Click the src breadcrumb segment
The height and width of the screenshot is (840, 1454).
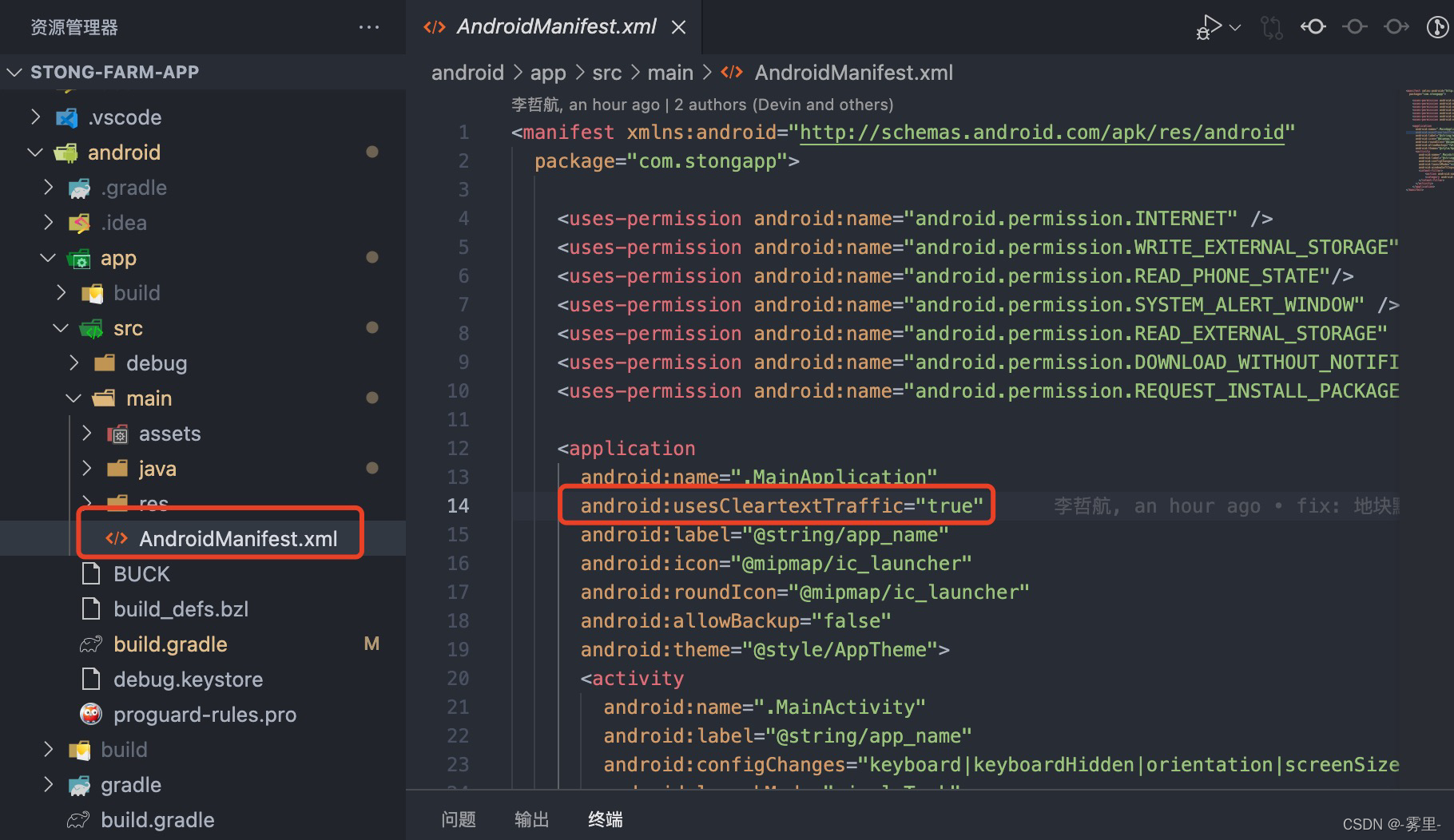click(606, 73)
